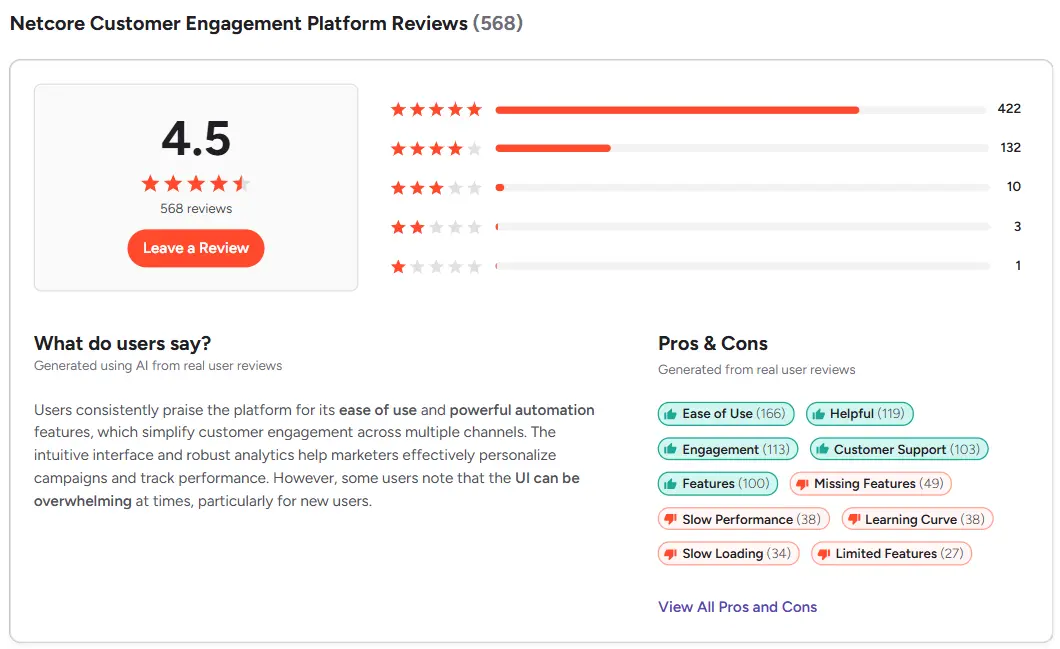This screenshot has height=649, width=1060.
Task: Open the Slow Loading (34) tag
Action: coord(728,554)
